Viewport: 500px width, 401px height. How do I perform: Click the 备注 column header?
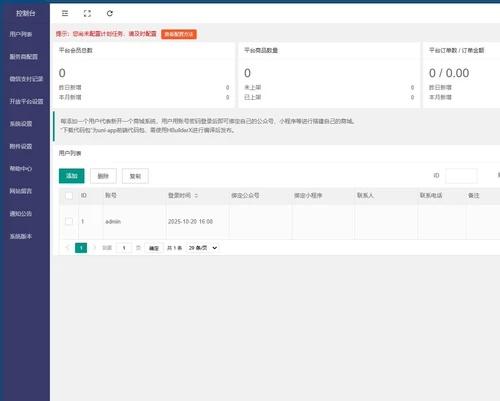point(474,195)
